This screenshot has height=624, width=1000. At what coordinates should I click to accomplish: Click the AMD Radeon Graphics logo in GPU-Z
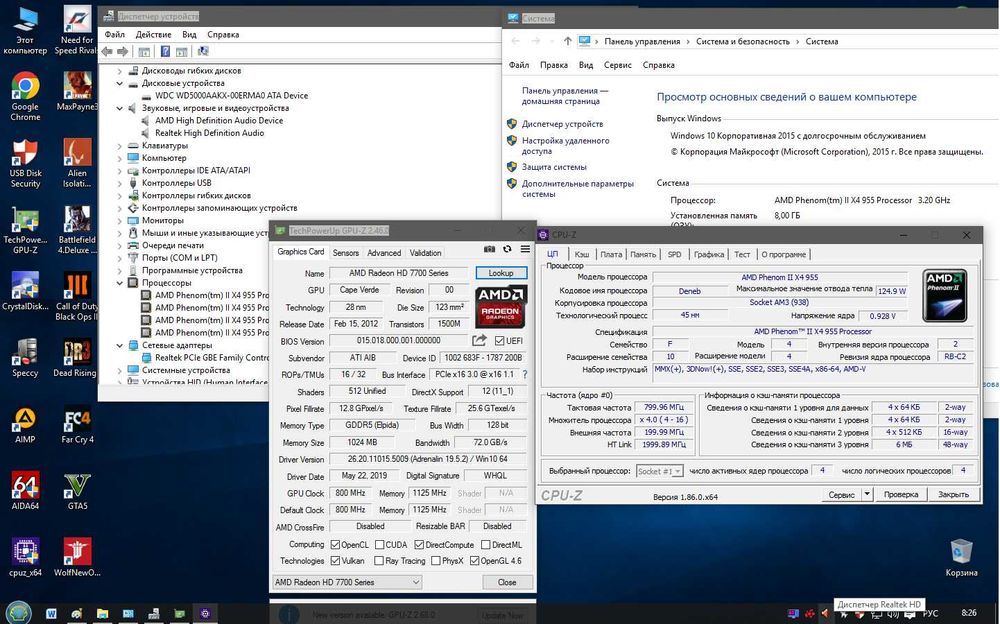[x=501, y=306]
